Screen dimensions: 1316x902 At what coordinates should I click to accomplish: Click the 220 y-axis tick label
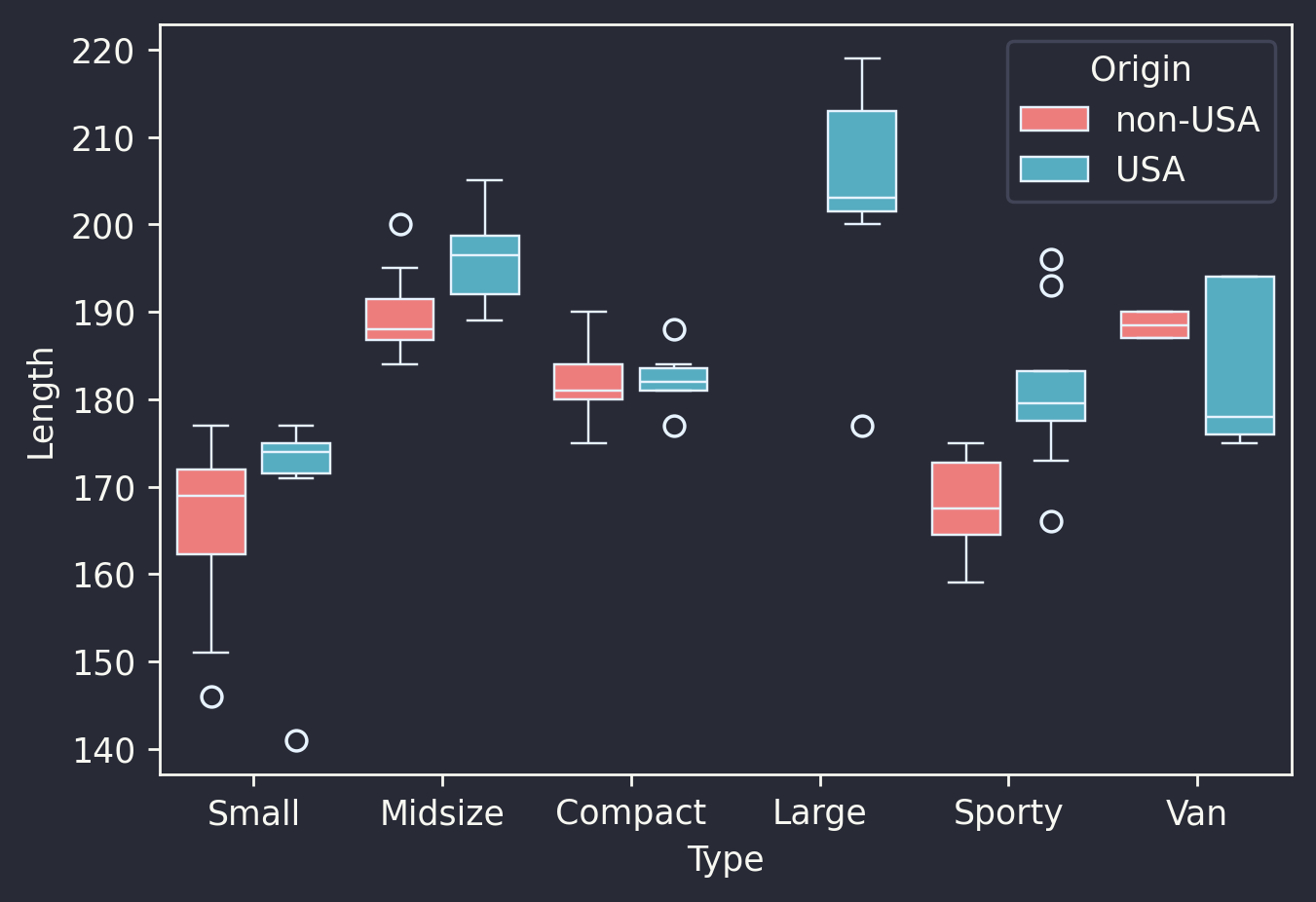102,51
